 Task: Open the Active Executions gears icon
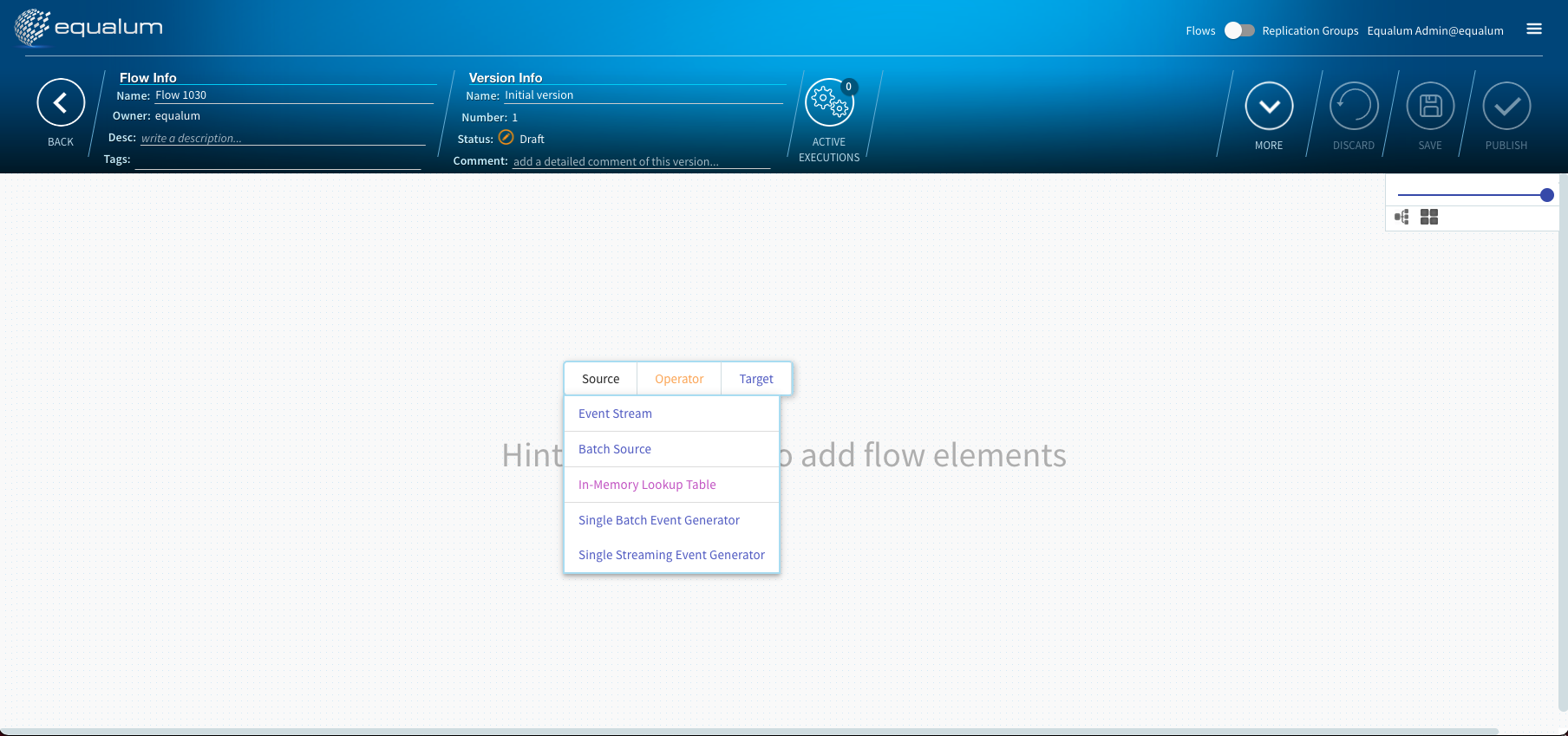point(829,102)
